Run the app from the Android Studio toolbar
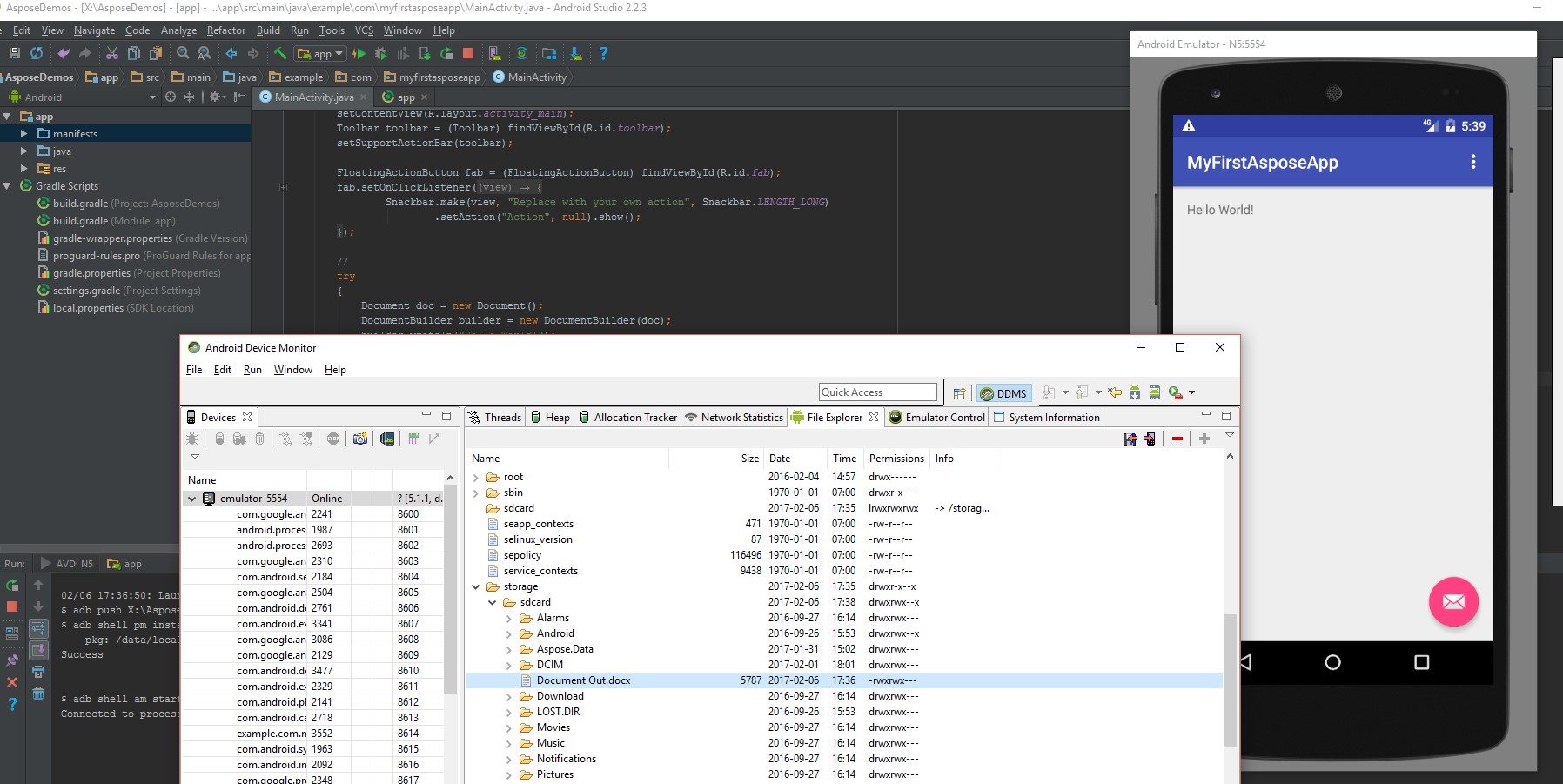Image resolution: width=1563 pixels, height=784 pixels. tap(359, 53)
